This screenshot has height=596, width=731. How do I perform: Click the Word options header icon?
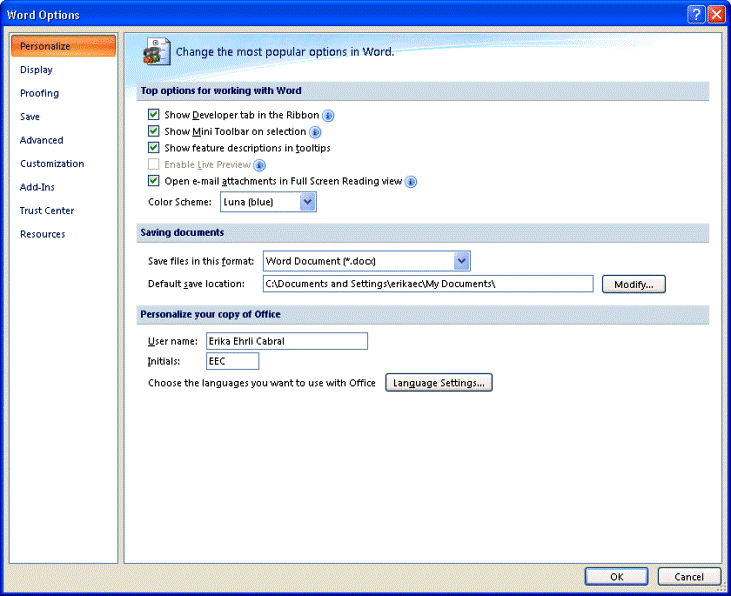coord(157,51)
